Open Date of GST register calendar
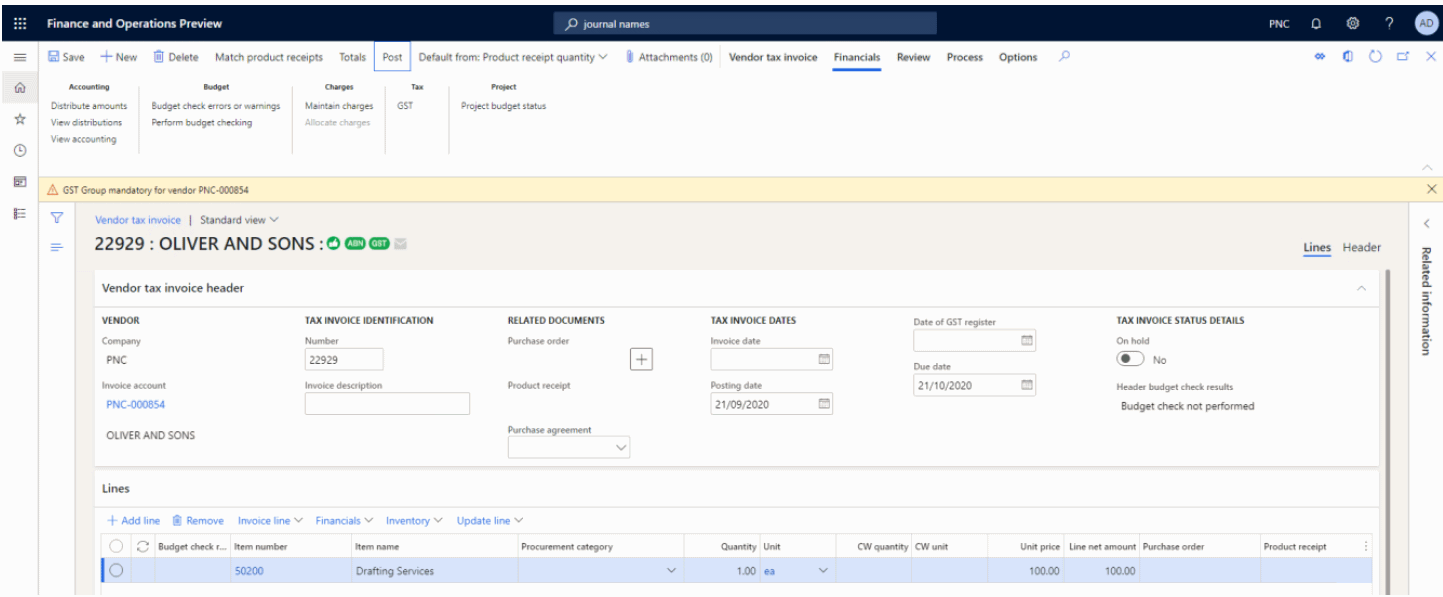1443x597 pixels. (1026, 340)
